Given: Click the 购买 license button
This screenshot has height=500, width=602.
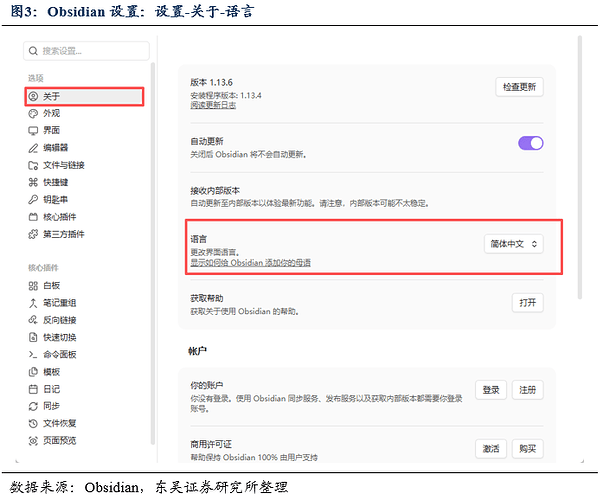Looking at the screenshot, I should click(528, 449).
